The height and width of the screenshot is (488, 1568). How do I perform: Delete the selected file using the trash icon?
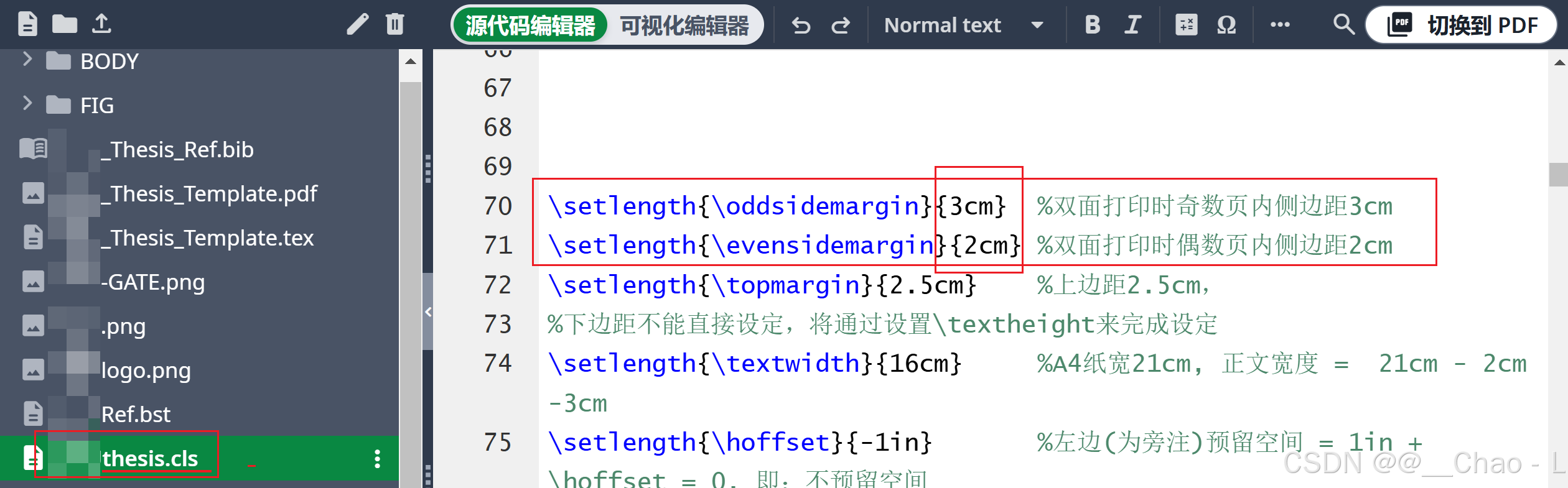tap(395, 25)
